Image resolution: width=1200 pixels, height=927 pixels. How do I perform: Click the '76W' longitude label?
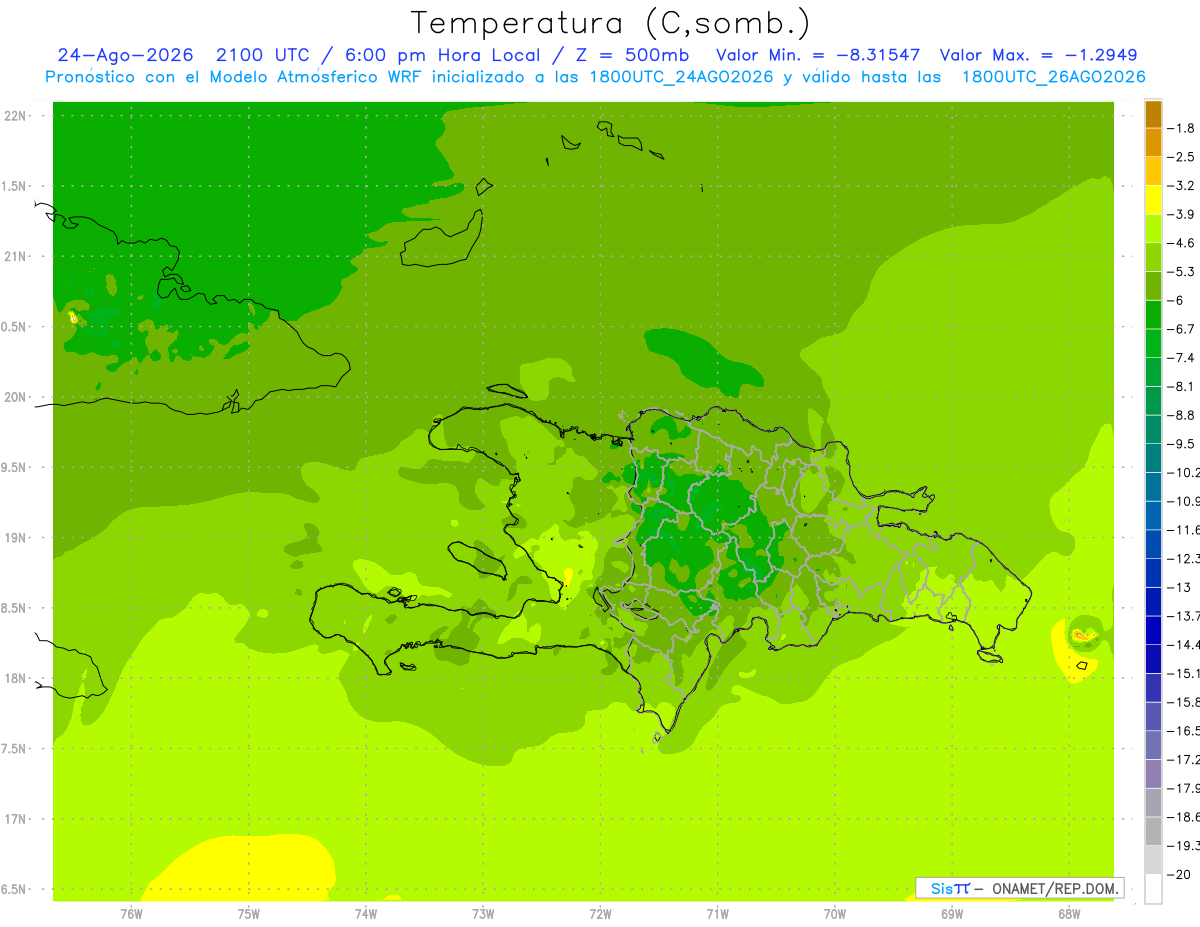click(x=131, y=913)
